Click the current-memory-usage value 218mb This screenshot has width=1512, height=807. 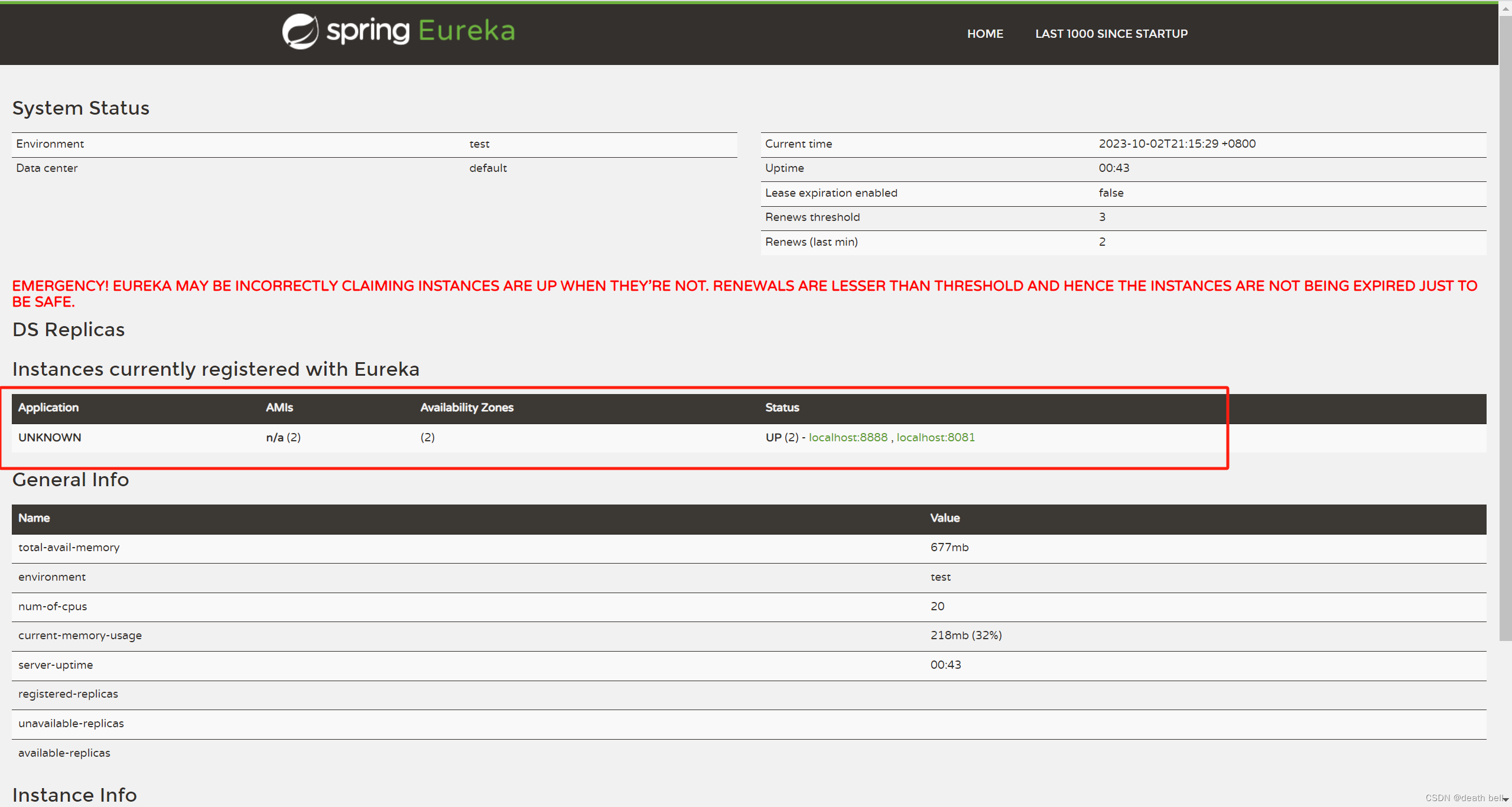pyautogui.click(x=965, y=635)
